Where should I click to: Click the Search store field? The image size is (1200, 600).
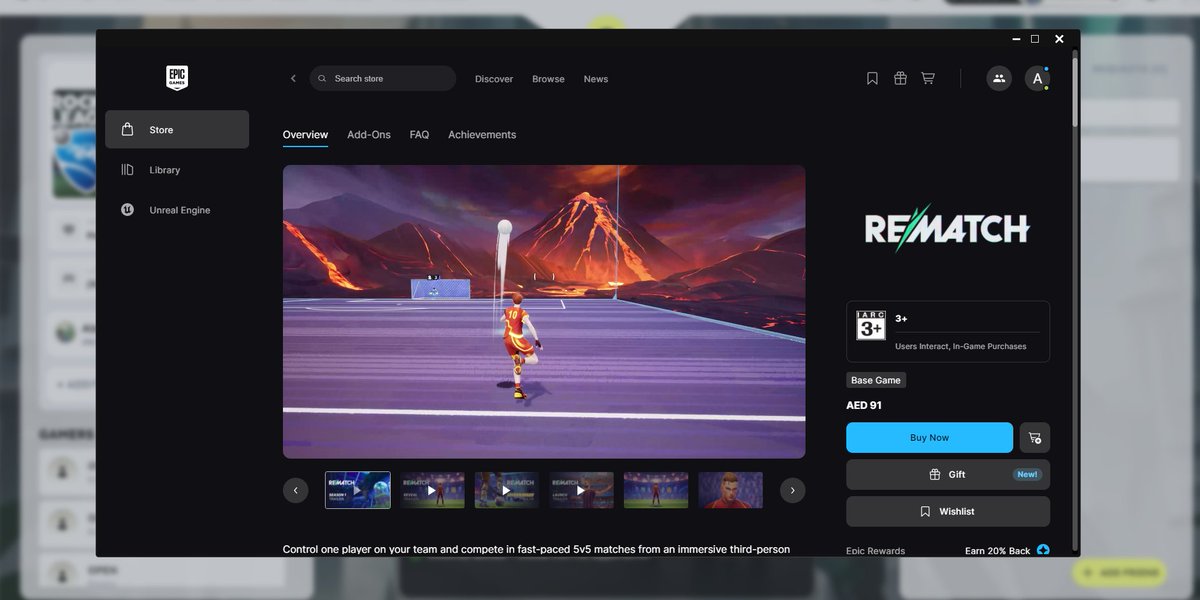(x=383, y=79)
